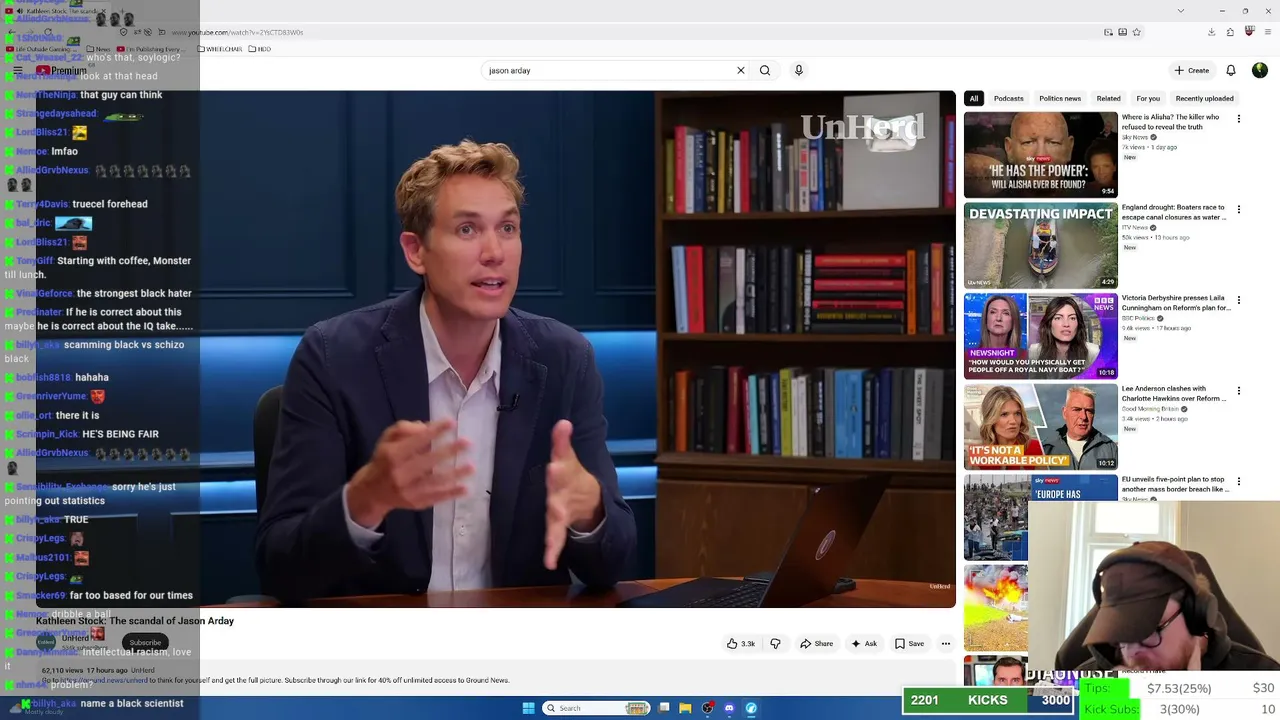Image resolution: width=1280 pixels, height=720 pixels.
Task: Share the video via Share button
Action: tap(816, 644)
